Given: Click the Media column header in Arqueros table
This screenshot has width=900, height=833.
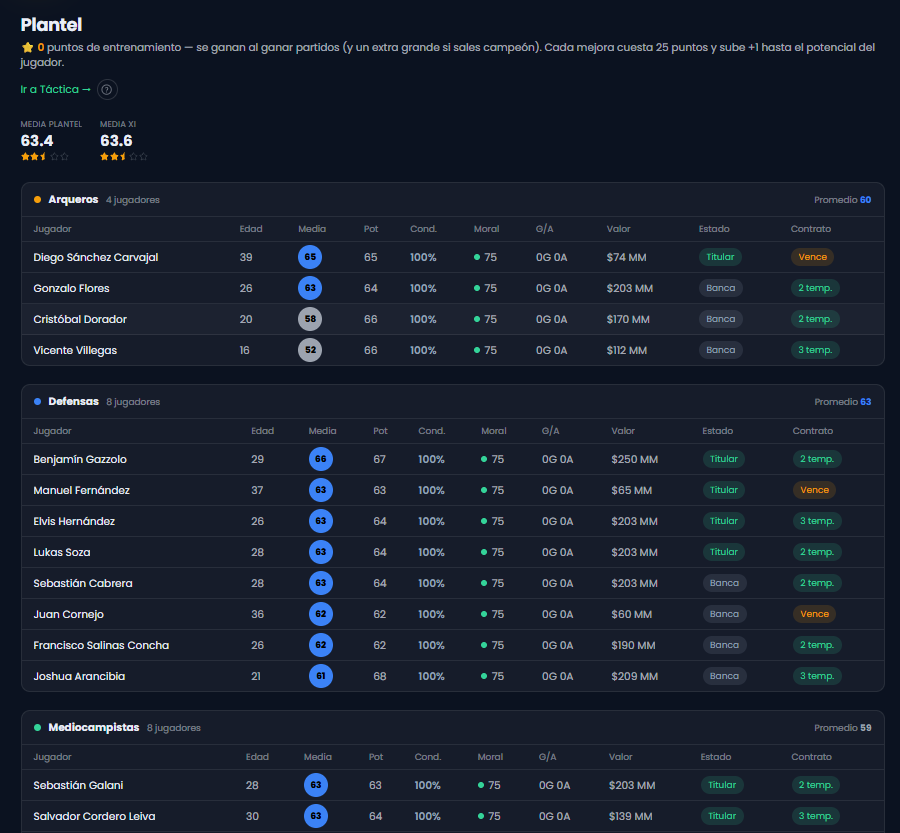Looking at the screenshot, I should click(x=312, y=229).
